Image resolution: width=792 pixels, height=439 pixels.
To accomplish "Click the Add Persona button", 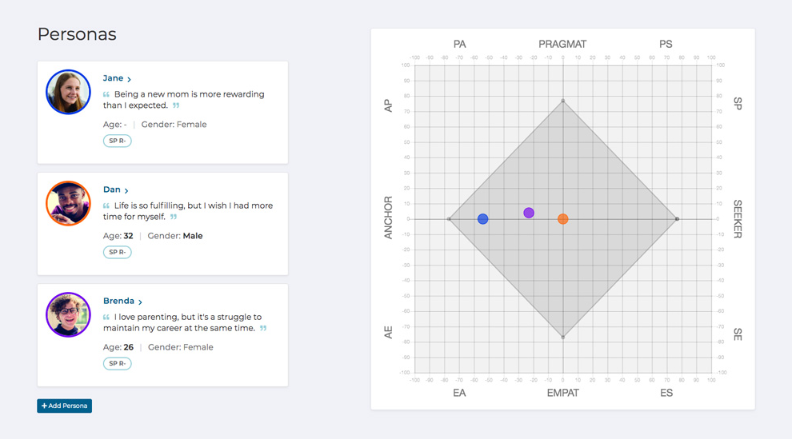I will [64, 406].
